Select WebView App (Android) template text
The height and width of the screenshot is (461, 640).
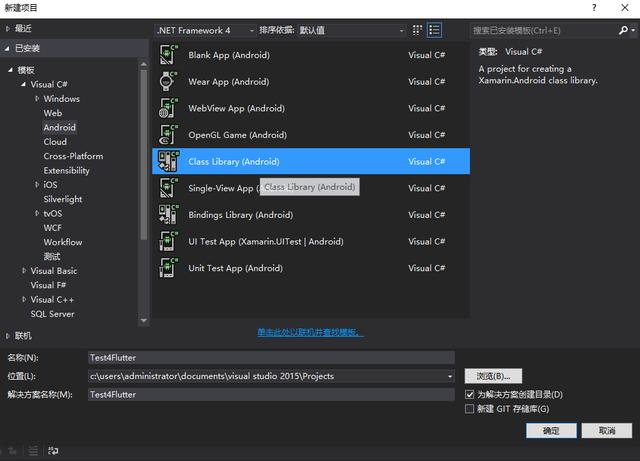click(x=236, y=108)
